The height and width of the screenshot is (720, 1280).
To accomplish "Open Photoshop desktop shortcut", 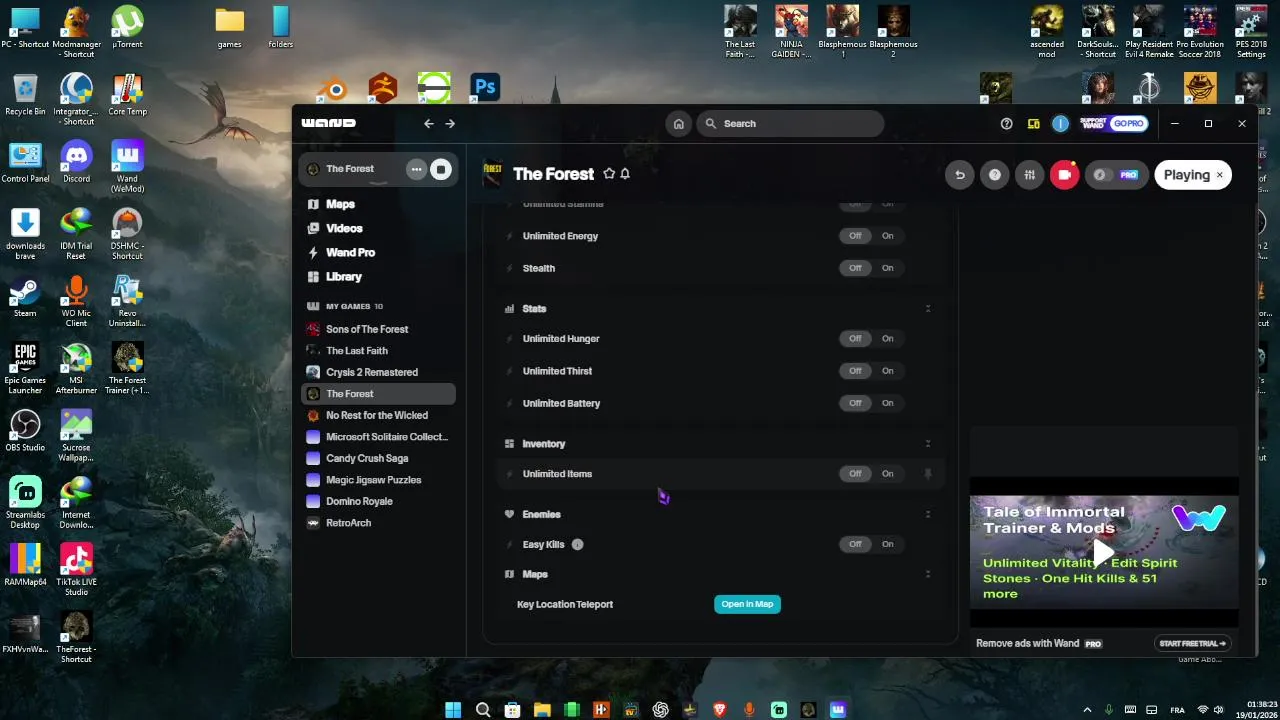I will pos(485,87).
